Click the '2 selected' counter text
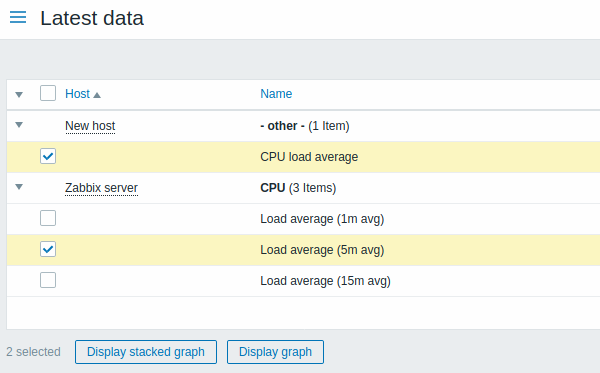 (33, 352)
